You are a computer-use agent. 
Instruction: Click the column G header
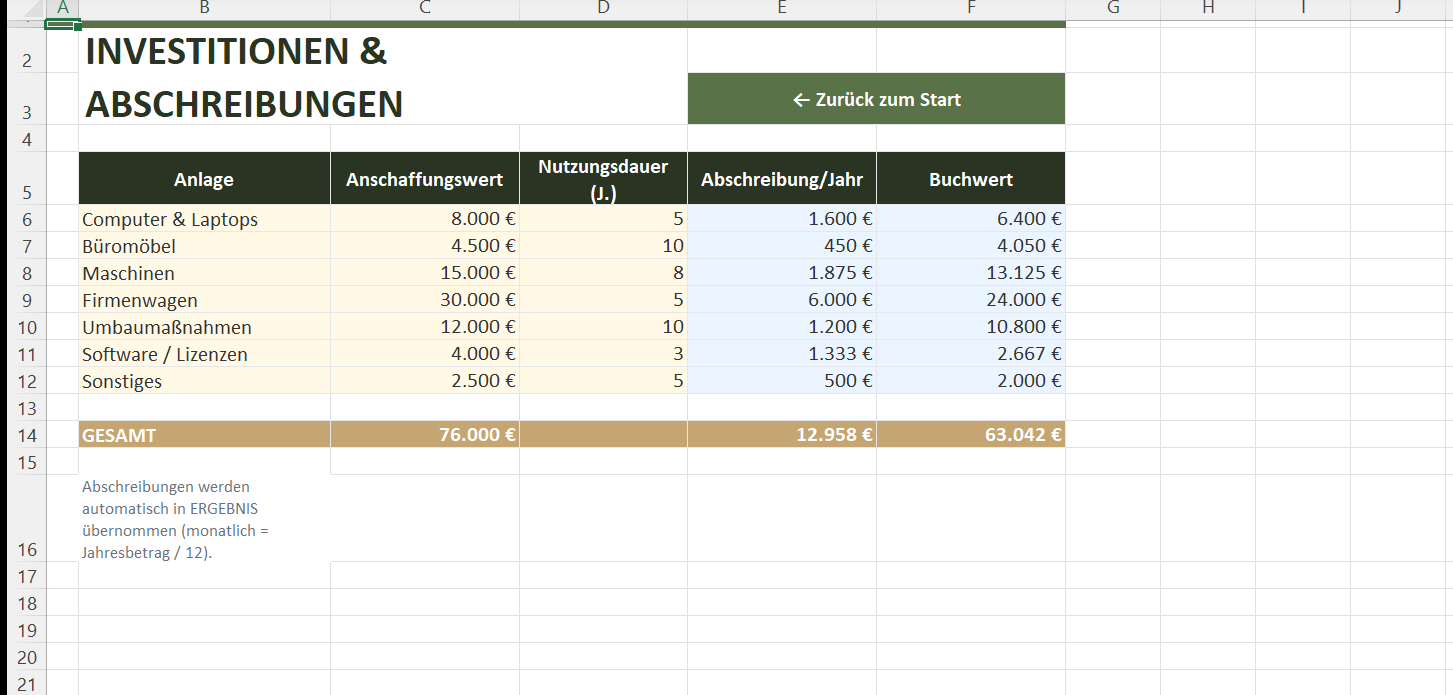pyautogui.click(x=1112, y=8)
